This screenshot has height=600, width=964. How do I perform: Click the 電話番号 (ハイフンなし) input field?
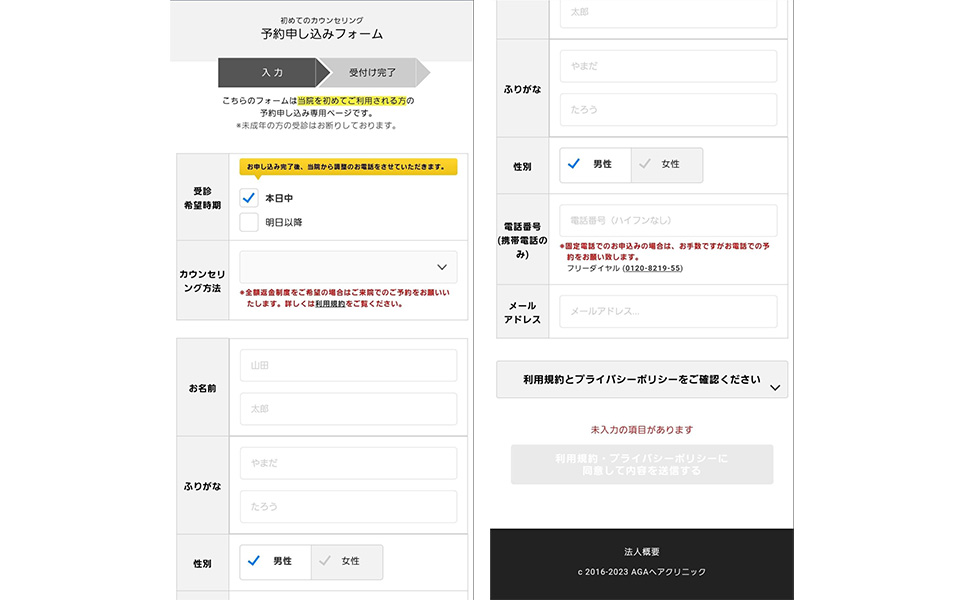pyautogui.click(x=668, y=220)
